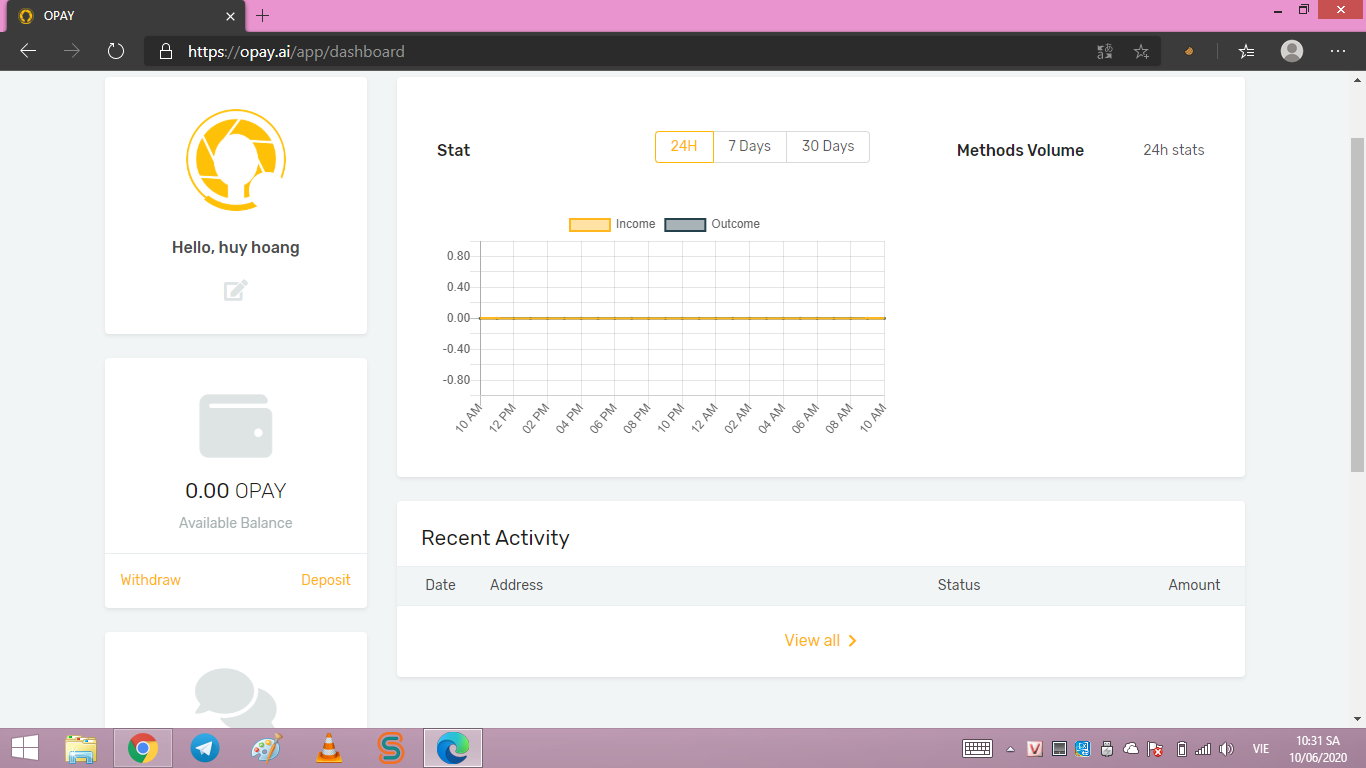Open the translate page icon in the address bar
Image resolution: width=1366 pixels, height=768 pixels.
(x=1105, y=51)
